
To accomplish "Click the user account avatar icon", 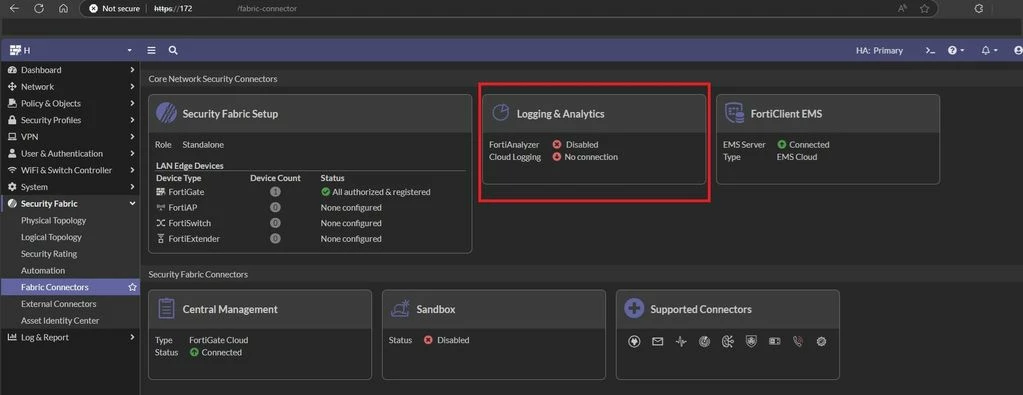I will pos(1018,50).
